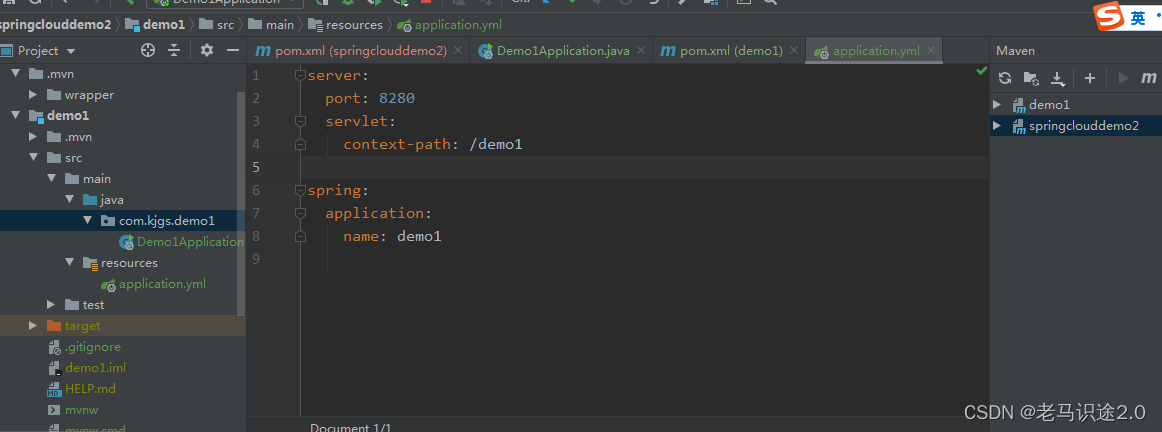This screenshot has width=1162, height=432.
Task: Expand demo1 in Maven panel
Action: [x=997, y=104]
